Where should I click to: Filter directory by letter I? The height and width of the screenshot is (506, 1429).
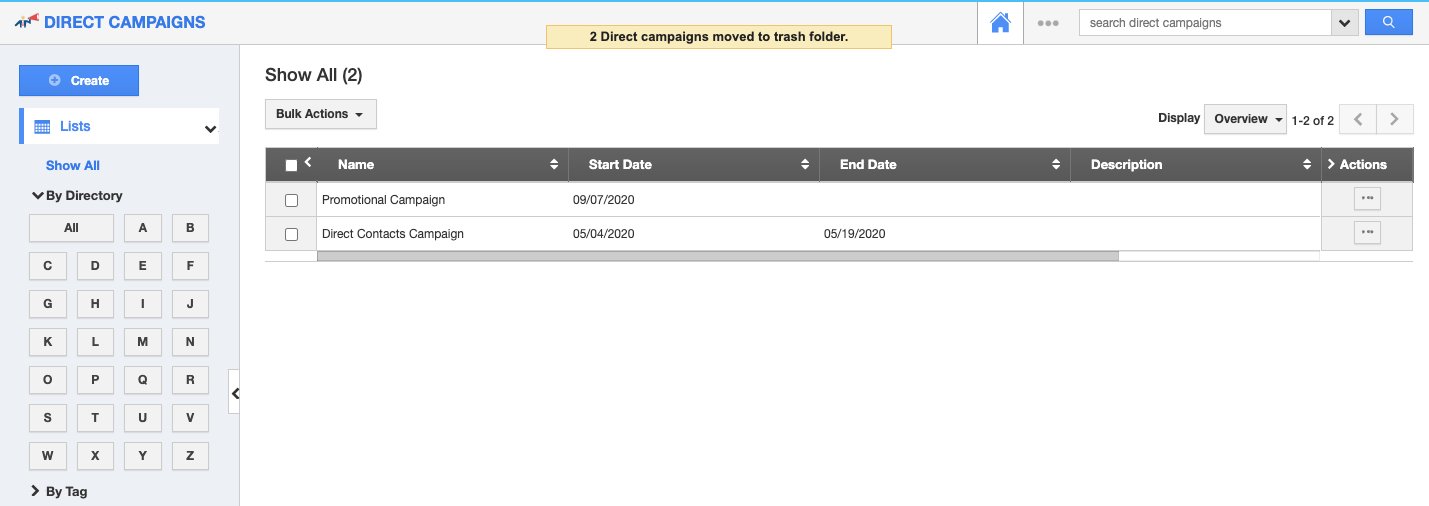point(143,304)
